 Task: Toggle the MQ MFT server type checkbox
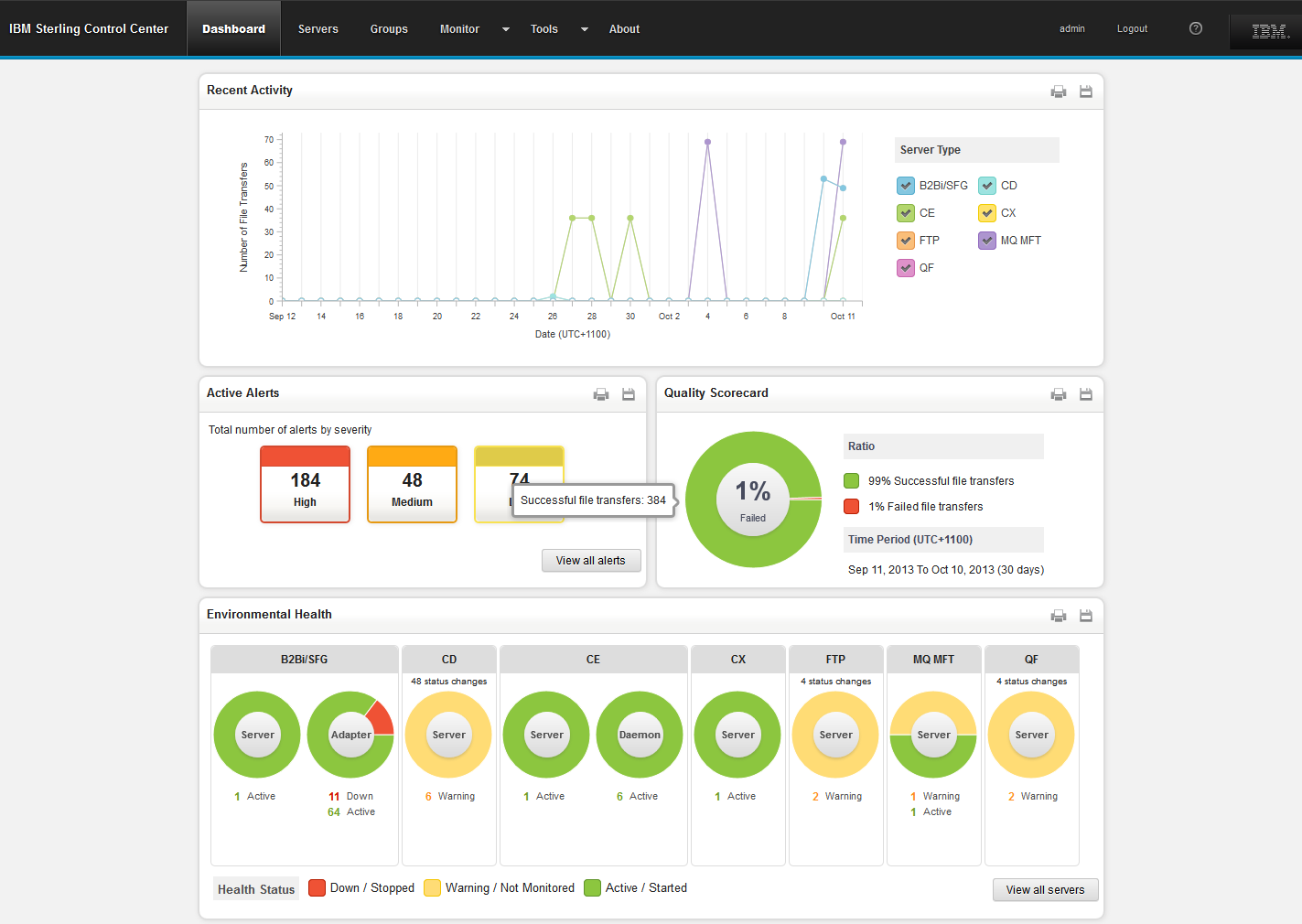(987, 241)
